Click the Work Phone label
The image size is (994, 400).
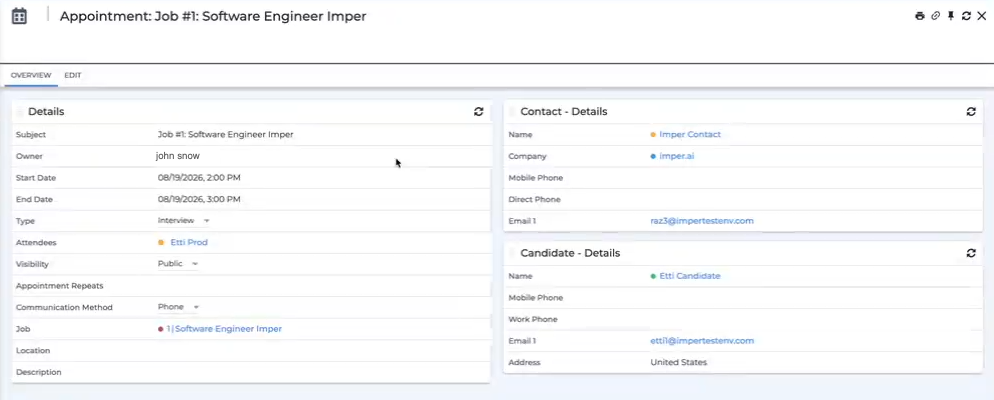tap(532, 319)
